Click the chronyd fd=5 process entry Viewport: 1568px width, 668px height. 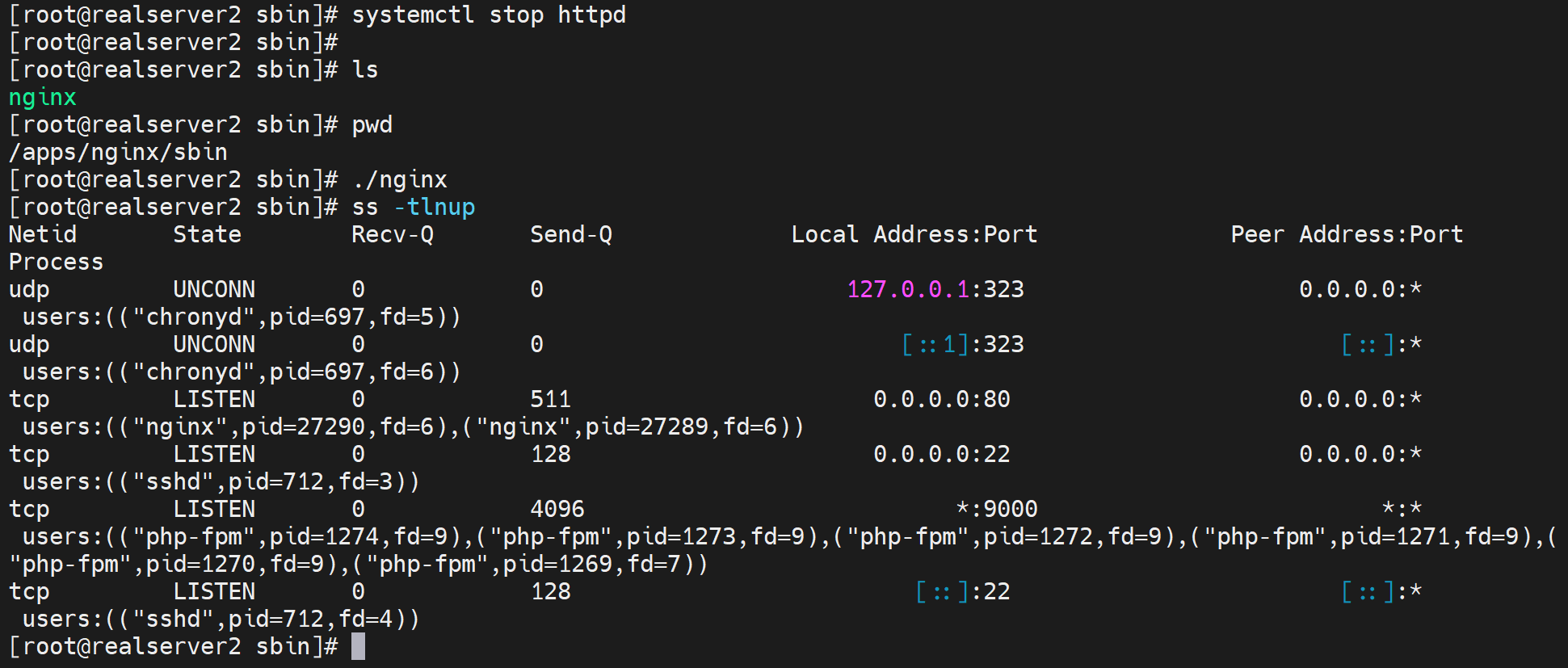(241, 317)
